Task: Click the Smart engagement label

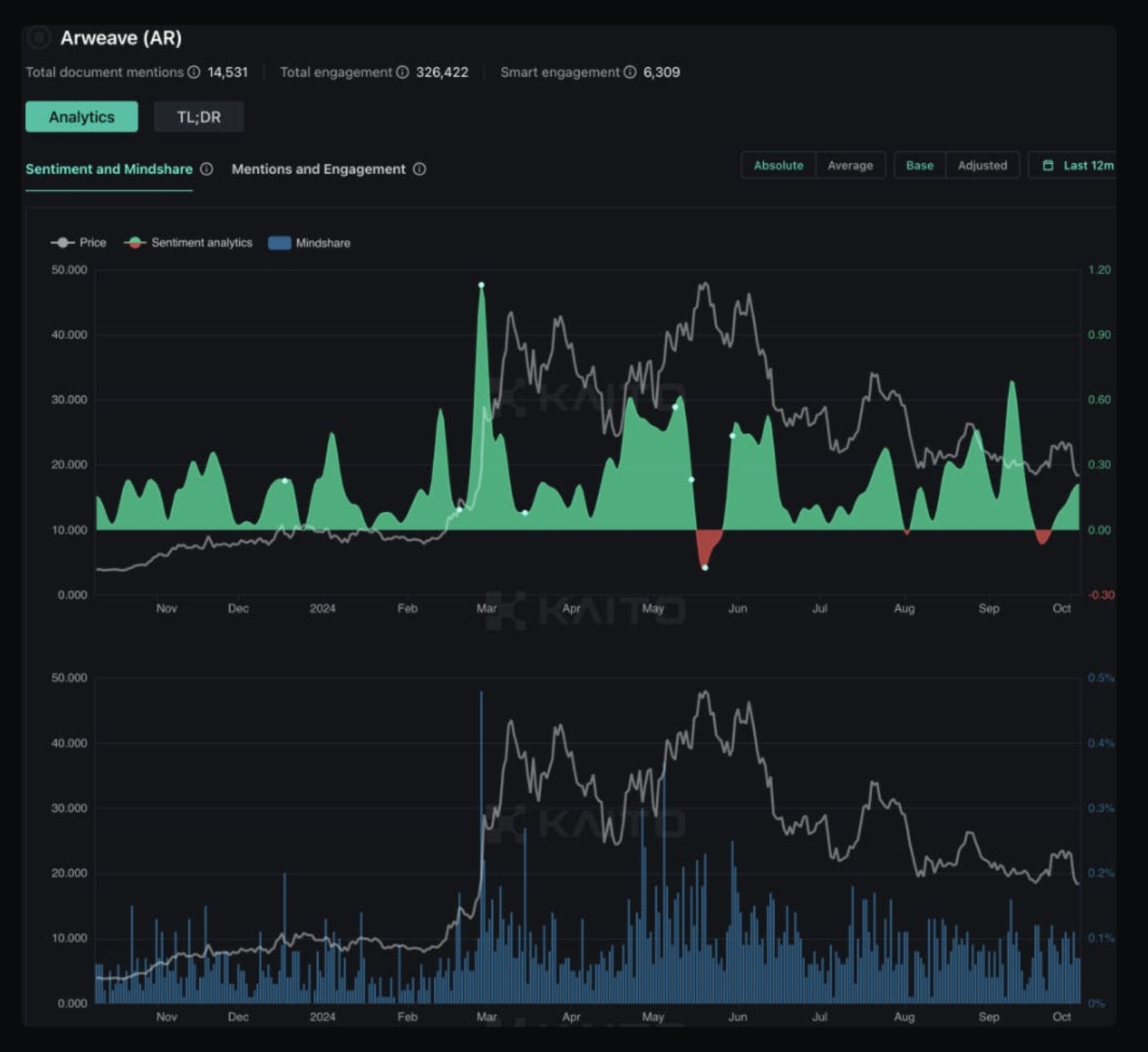Action: tap(560, 72)
